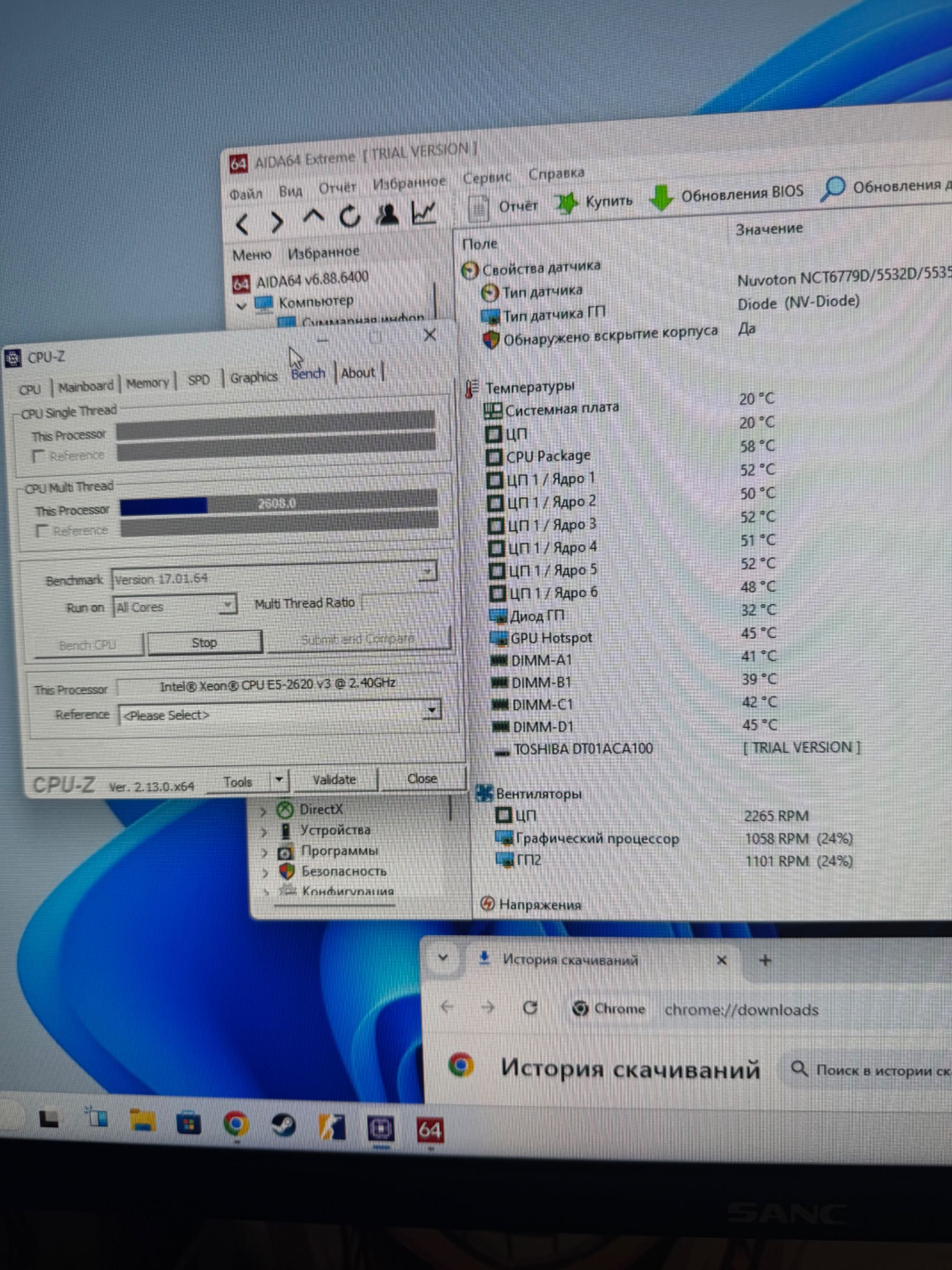Expand Программы tree node
Screen dimensions: 952x1270
point(264,852)
